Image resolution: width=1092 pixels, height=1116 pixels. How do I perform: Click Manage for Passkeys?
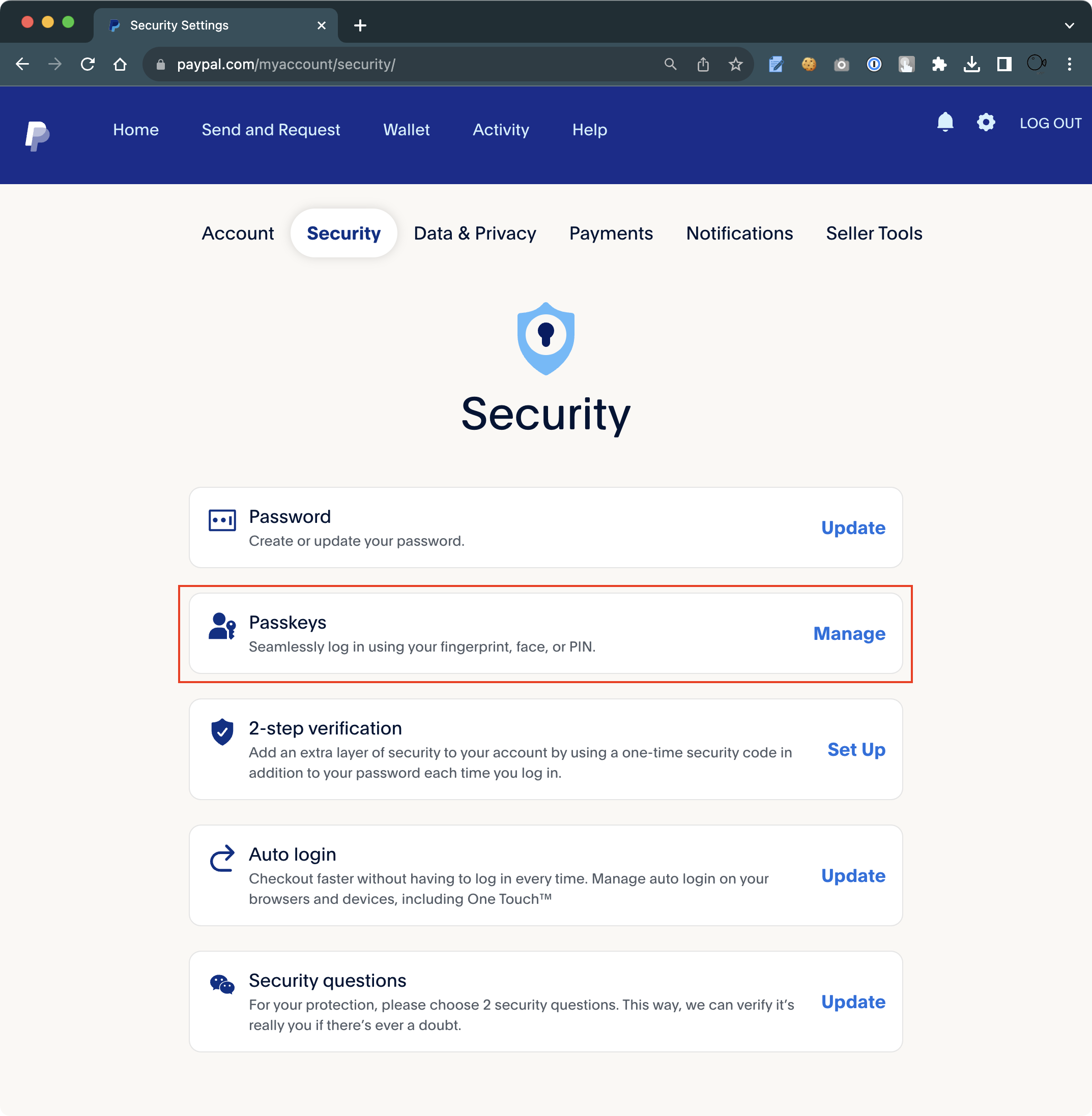tap(849, 633)
